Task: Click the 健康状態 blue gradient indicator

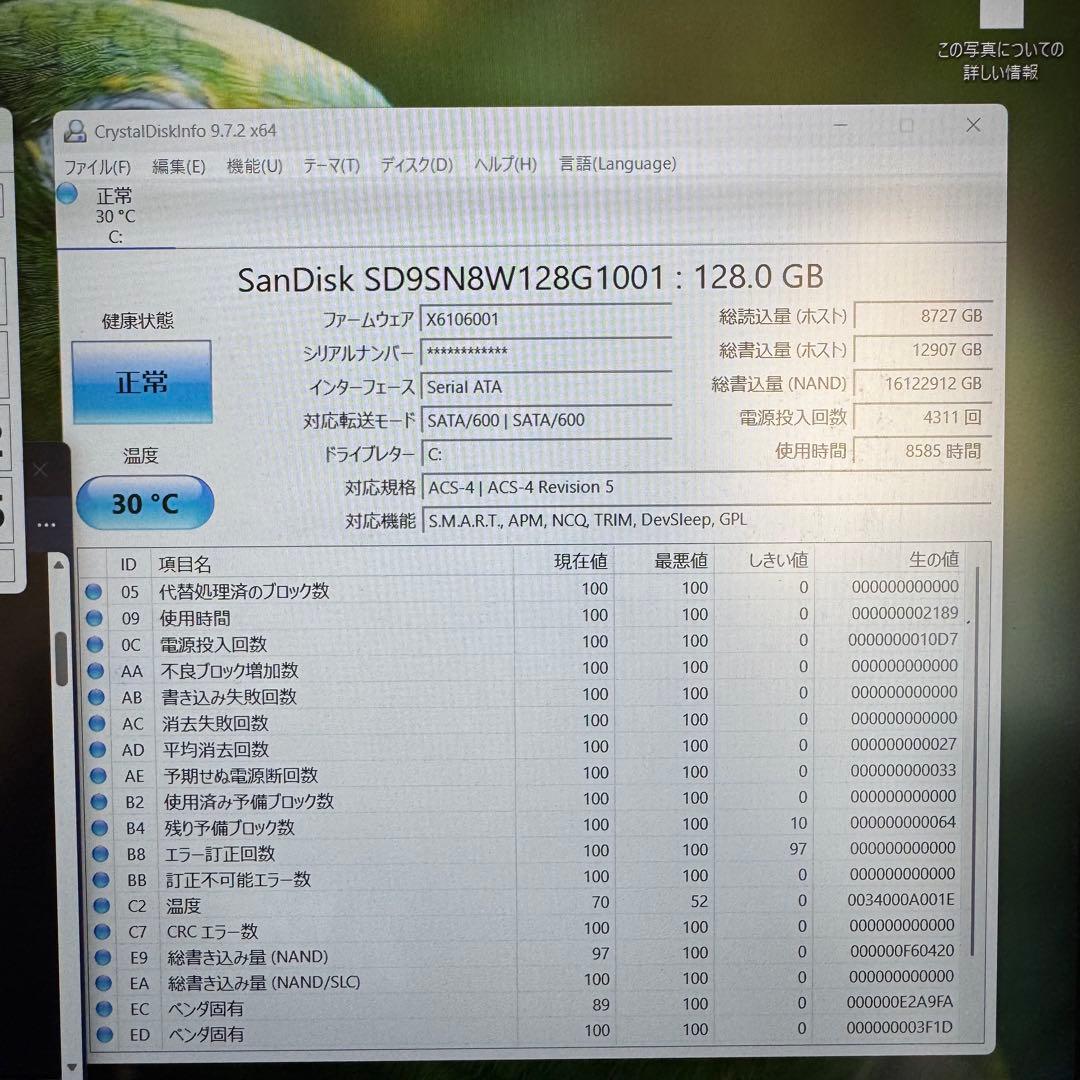Action: (x=141, y=382)
